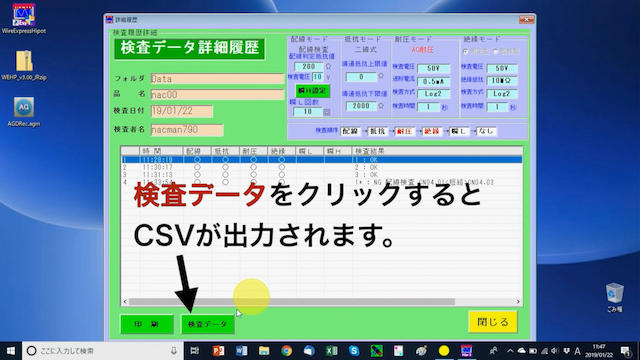Select the WEHP_v3.00 zip folder icon
640x360 pixels.
[x=24, y=65]
